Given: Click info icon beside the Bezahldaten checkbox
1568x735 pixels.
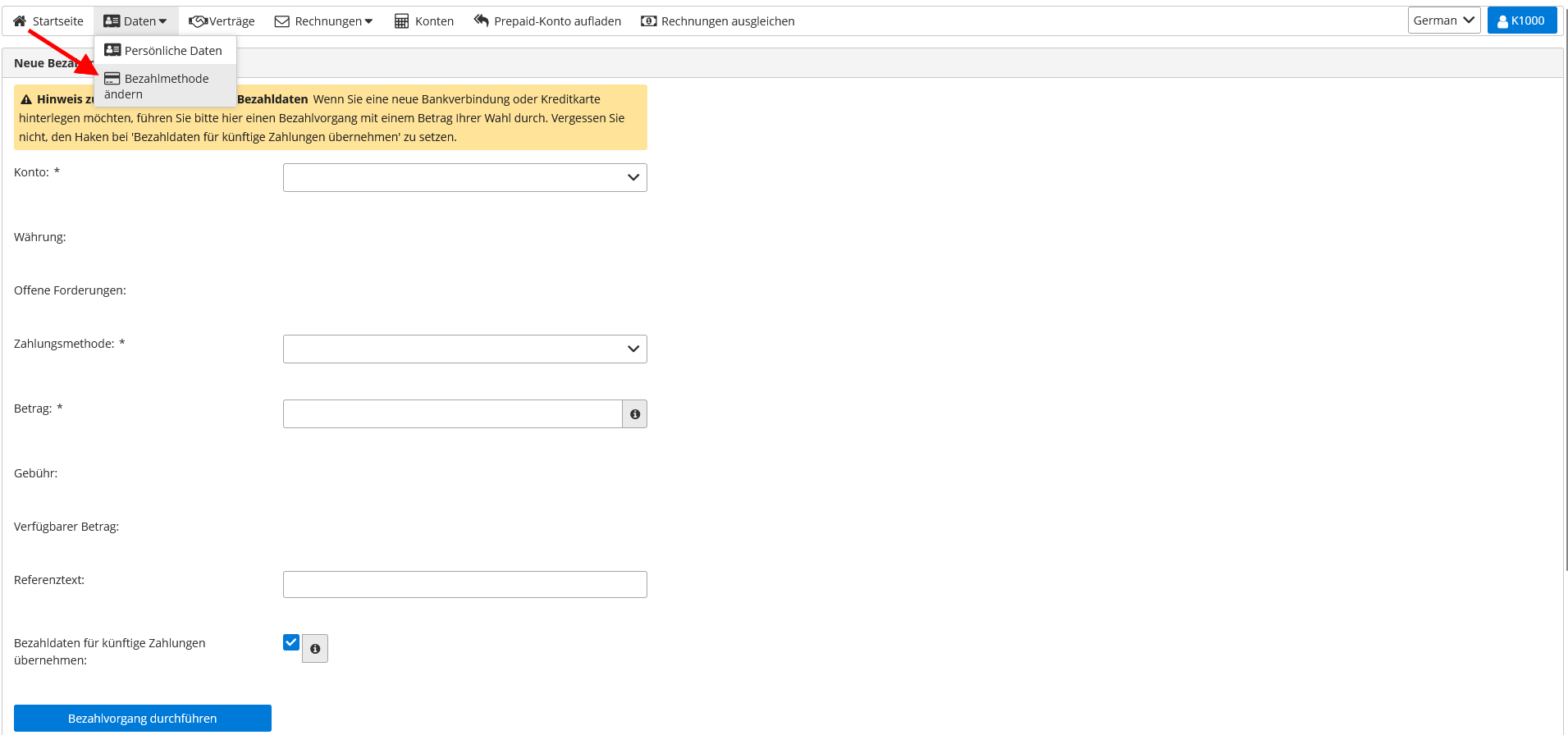Looking at the screenshot, I should coord(315,649).
